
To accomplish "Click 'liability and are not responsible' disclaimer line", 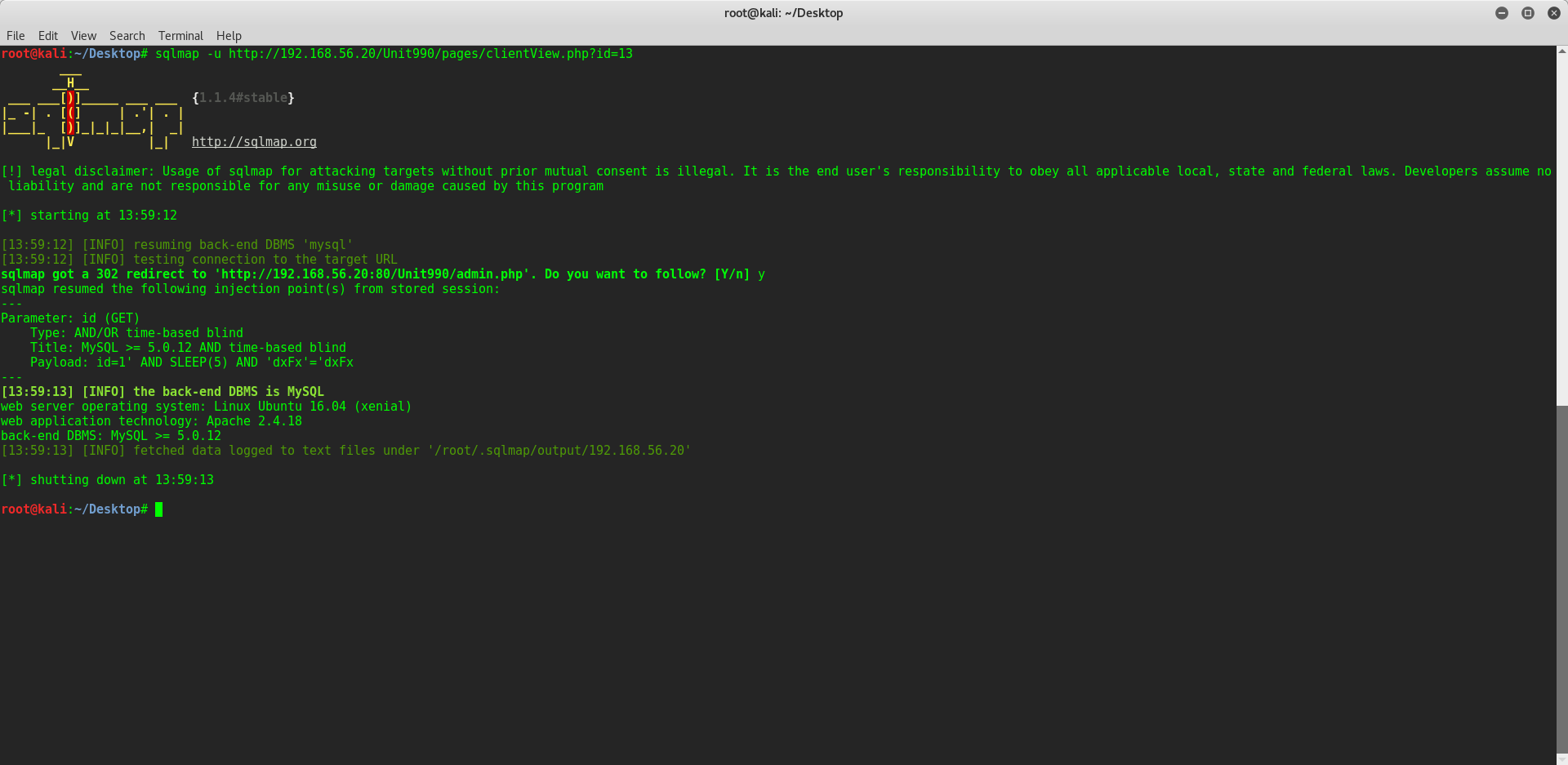I will pos(306,186).
